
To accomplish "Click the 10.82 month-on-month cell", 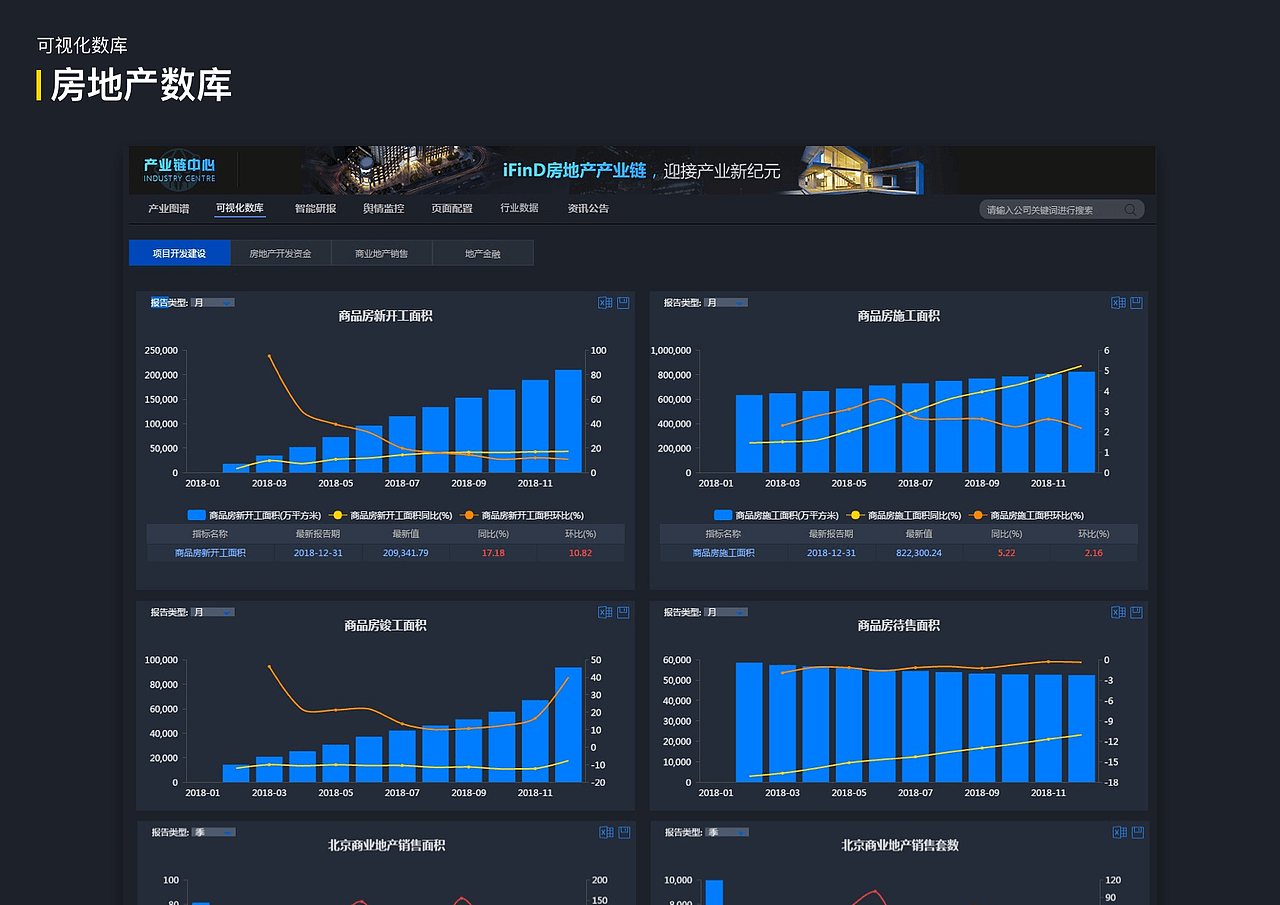I will pyautogui.click(x=580, y=553).
